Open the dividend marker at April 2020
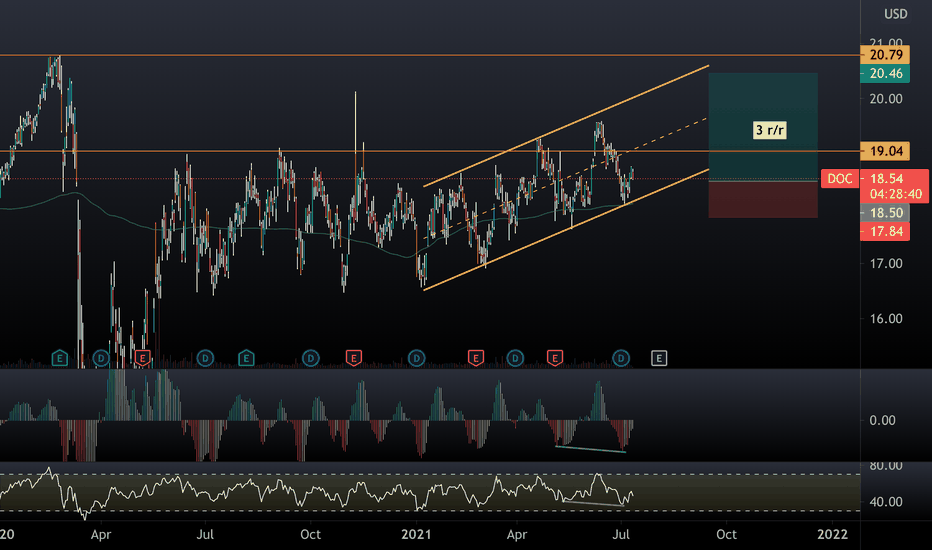The height and width of the screenshot is (550, 932). pos(101,358)
